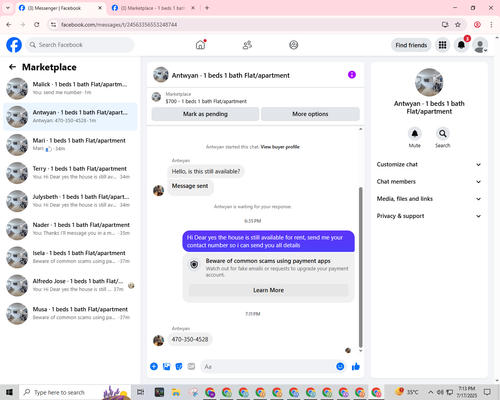This screenshot has height=400, width=500.
Task: Open the account profile avatar menu
Action: point(480,45)
